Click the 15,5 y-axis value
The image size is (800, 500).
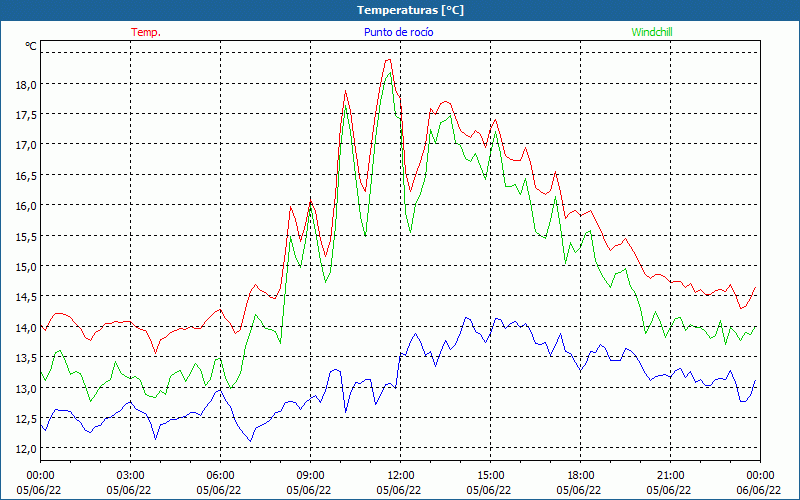pyautogui.click(x=26, y=237)
